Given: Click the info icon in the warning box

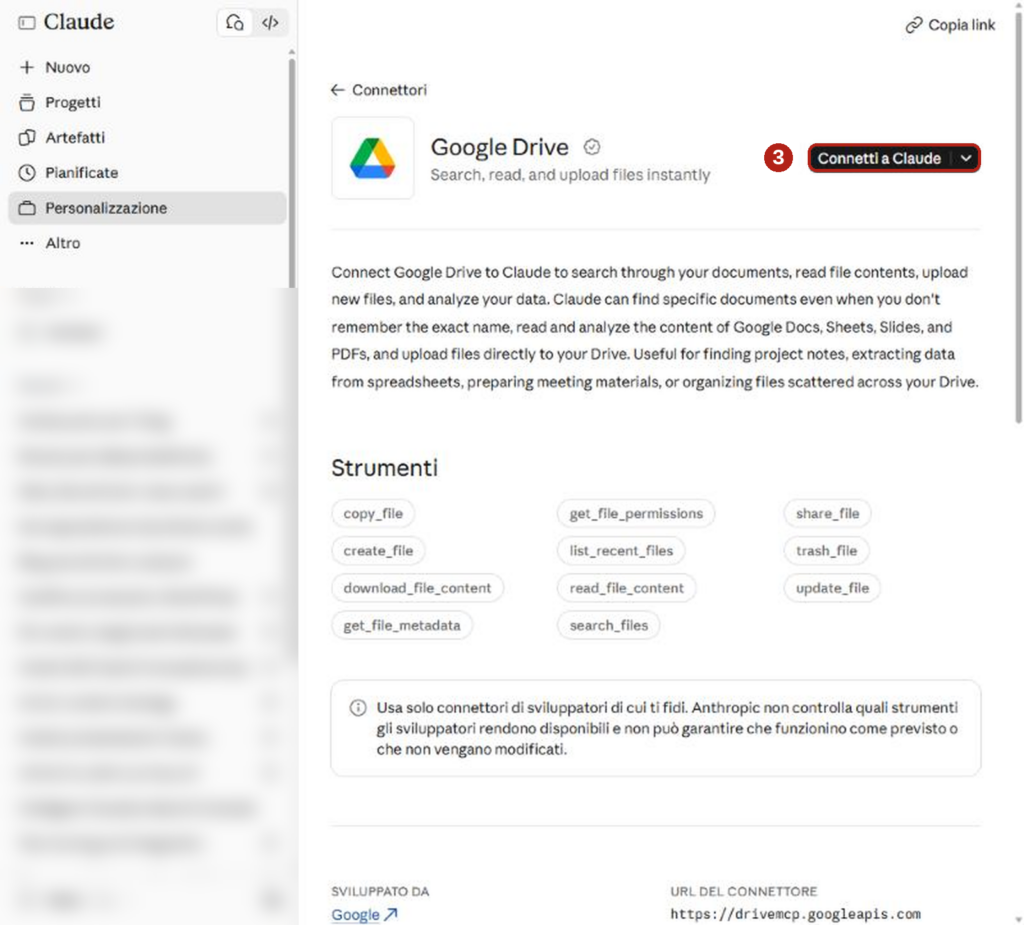Looking at the screenshot, I should pyautogui.click(x=358, y=707).
